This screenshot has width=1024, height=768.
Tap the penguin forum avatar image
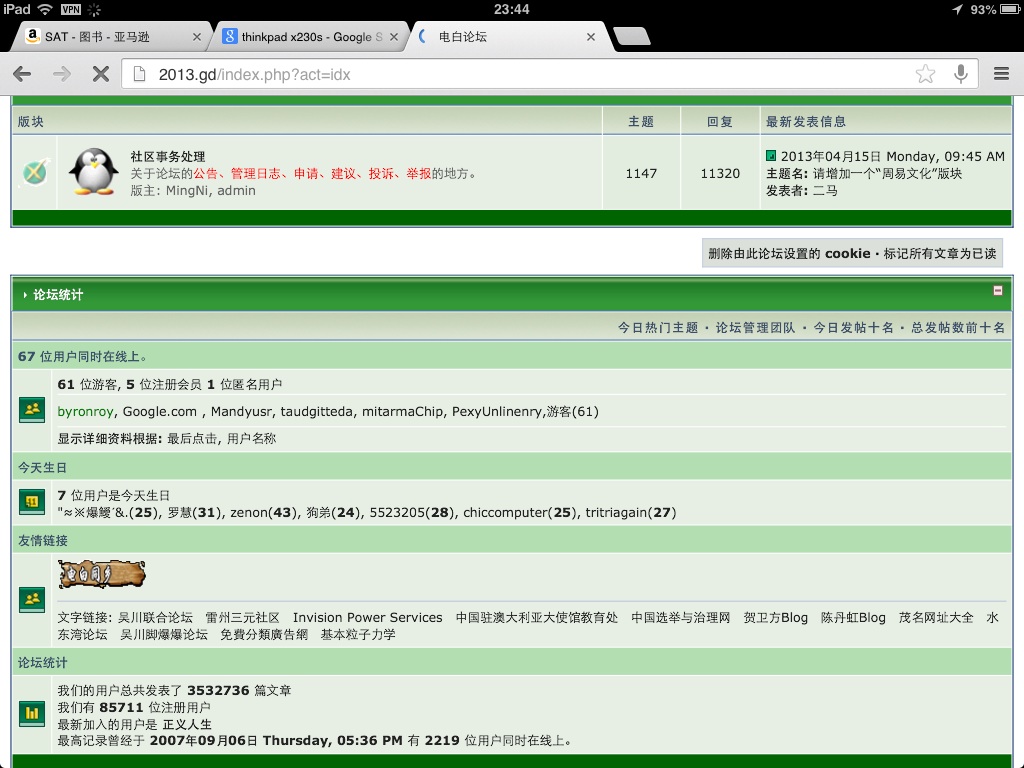pos(94,172)
